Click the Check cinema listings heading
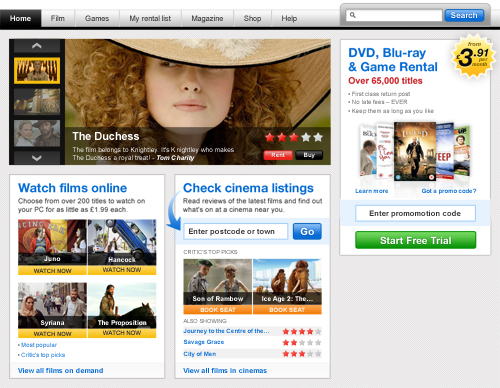The height and width of the screenshot is (388, 500). [x=248, y=188]
